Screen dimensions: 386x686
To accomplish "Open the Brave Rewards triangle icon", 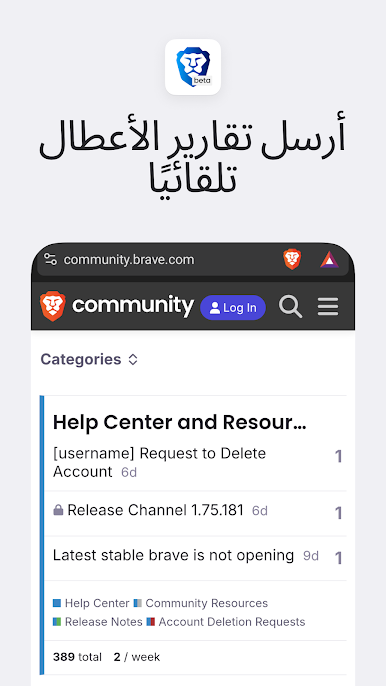I will [x=329, y=259].
